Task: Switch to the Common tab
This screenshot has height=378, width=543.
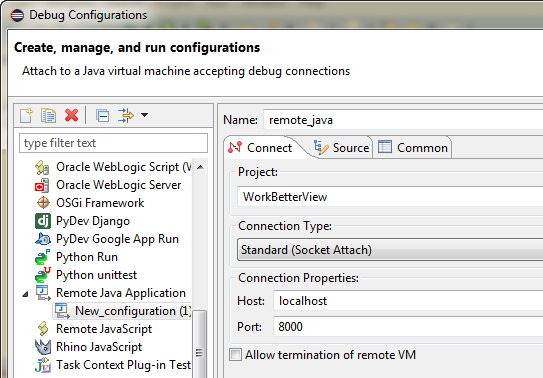Action: (x=413, y=148)
